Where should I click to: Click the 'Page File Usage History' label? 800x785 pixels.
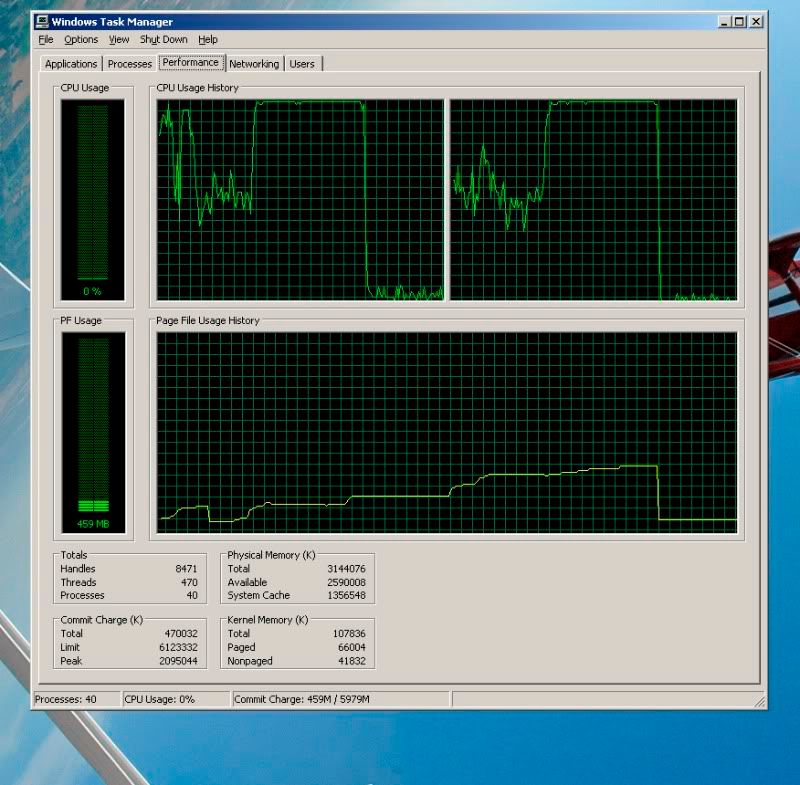pyautogui.click(x=208, y=320)
